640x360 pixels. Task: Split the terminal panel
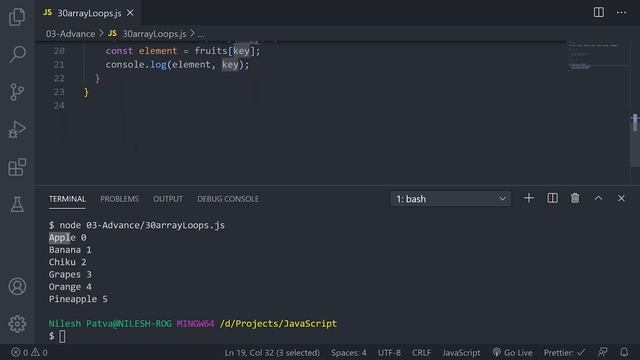(552, 198)
